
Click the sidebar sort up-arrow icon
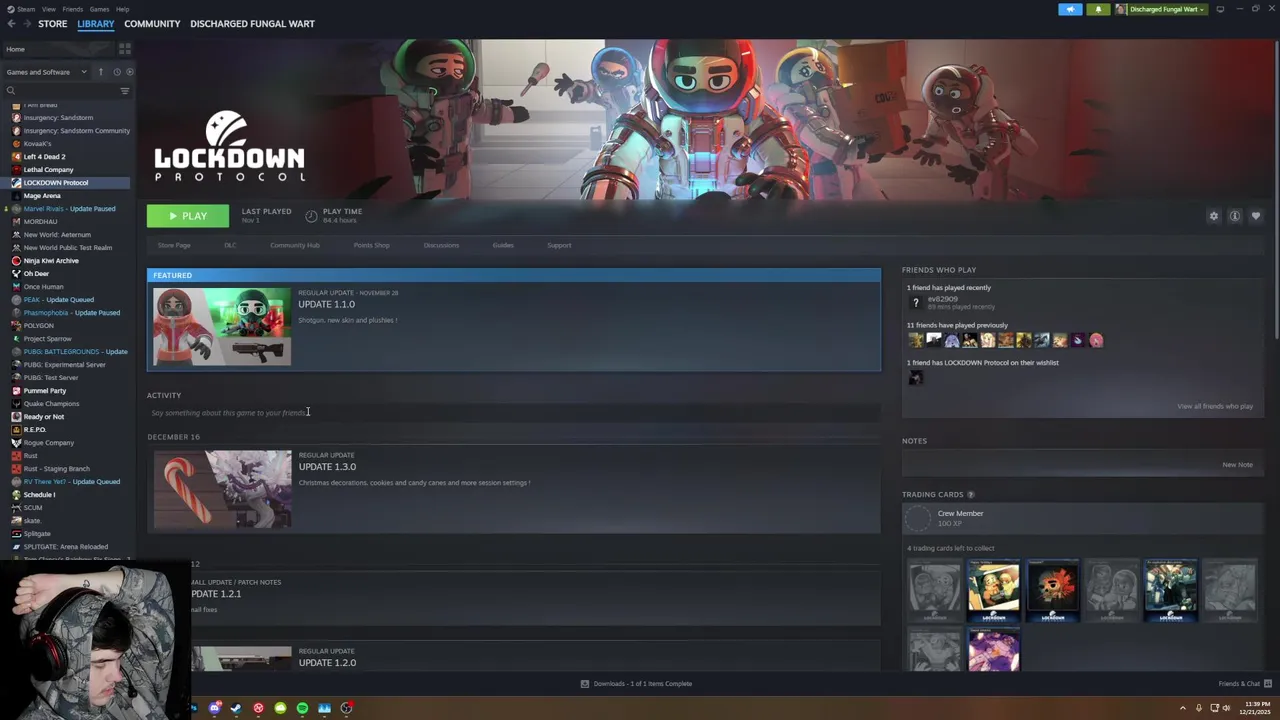coord(100,72)
